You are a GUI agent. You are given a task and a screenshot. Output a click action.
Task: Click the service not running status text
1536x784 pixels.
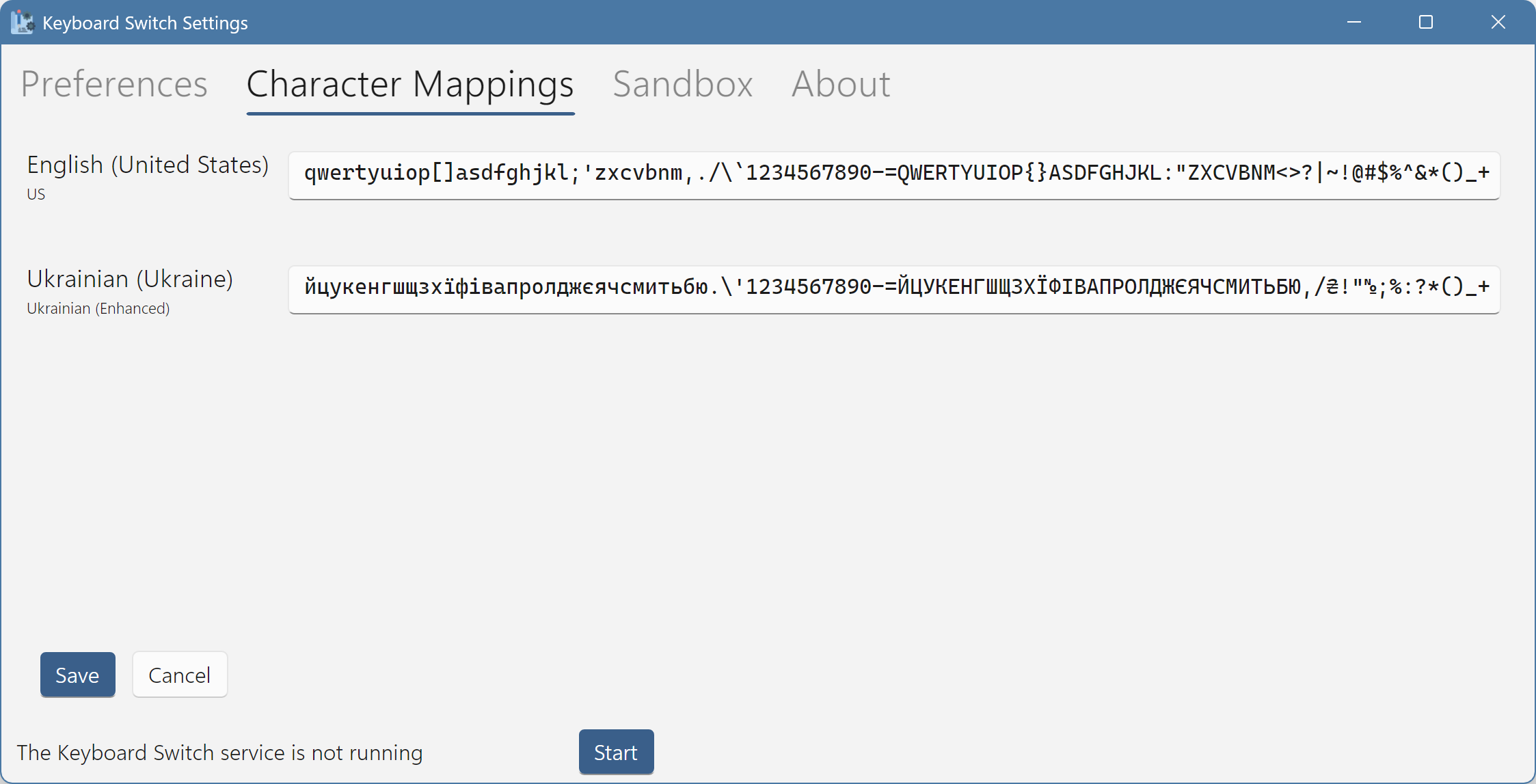point(219,753)
